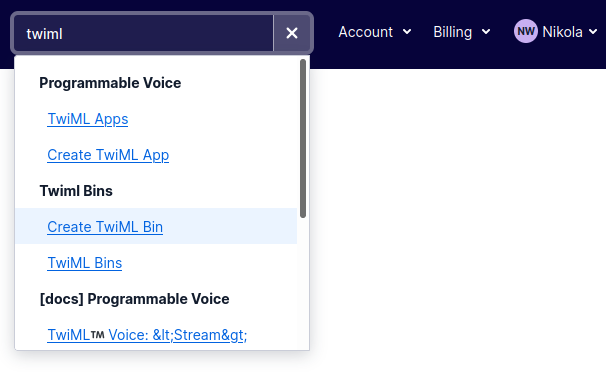
Task: Open the Billing menu label
Action: (x=453, y=32)
